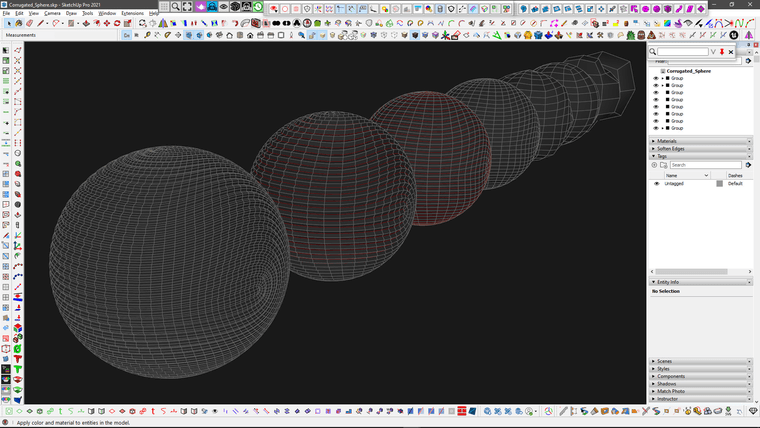This screenshot has height=428, width=760.
Task: Hide the first Group in the Outliner
Action: [656, 78]
